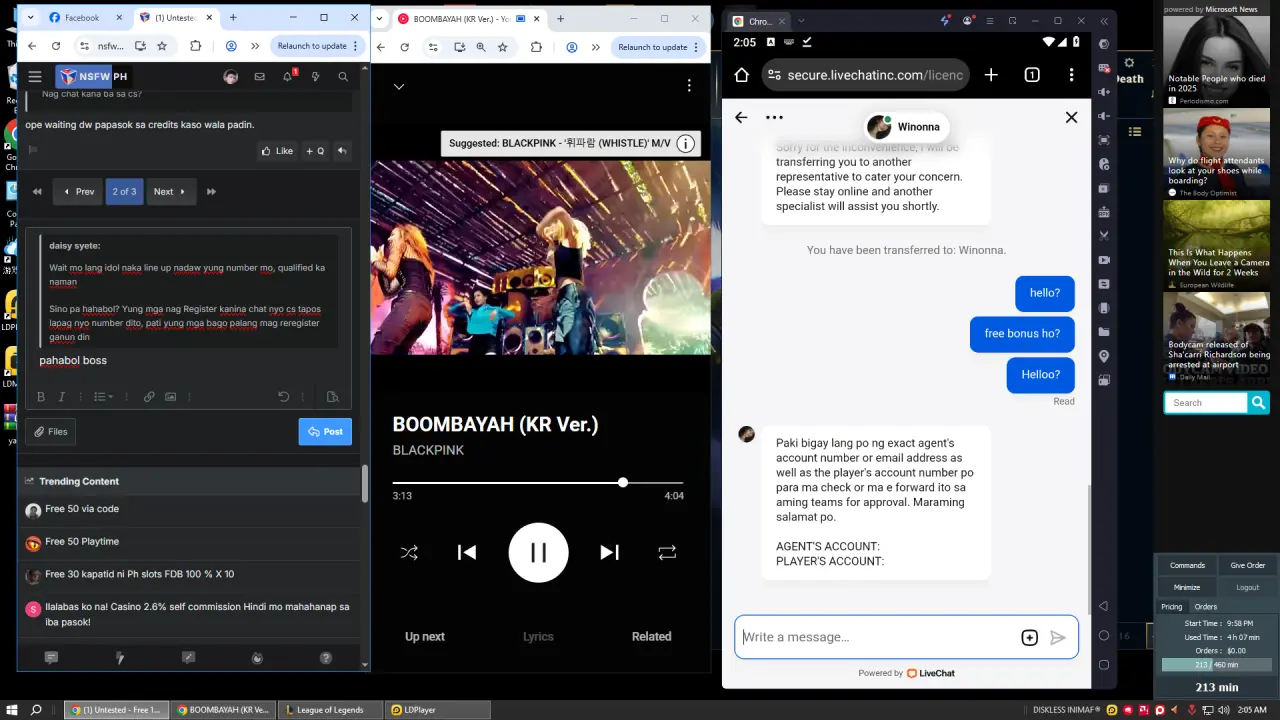Reply to the post with arrow icon
The image size is (1280, 720).
pos(342,151)
